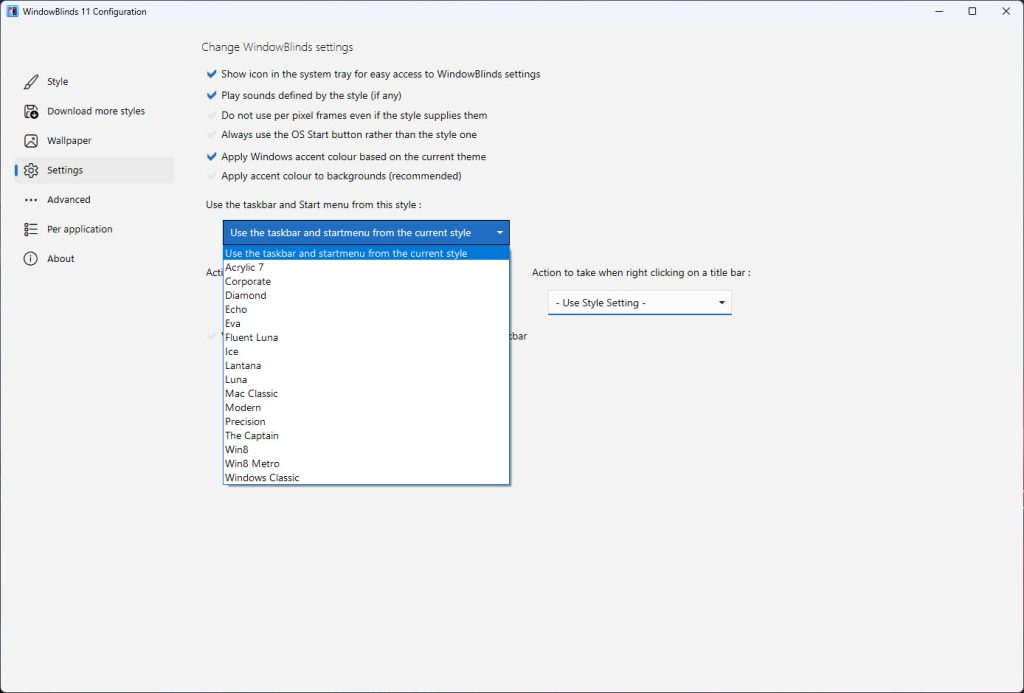The image size is (1024, 693).
Task: Pick The Captain from the list
Action: click(366, 436)
